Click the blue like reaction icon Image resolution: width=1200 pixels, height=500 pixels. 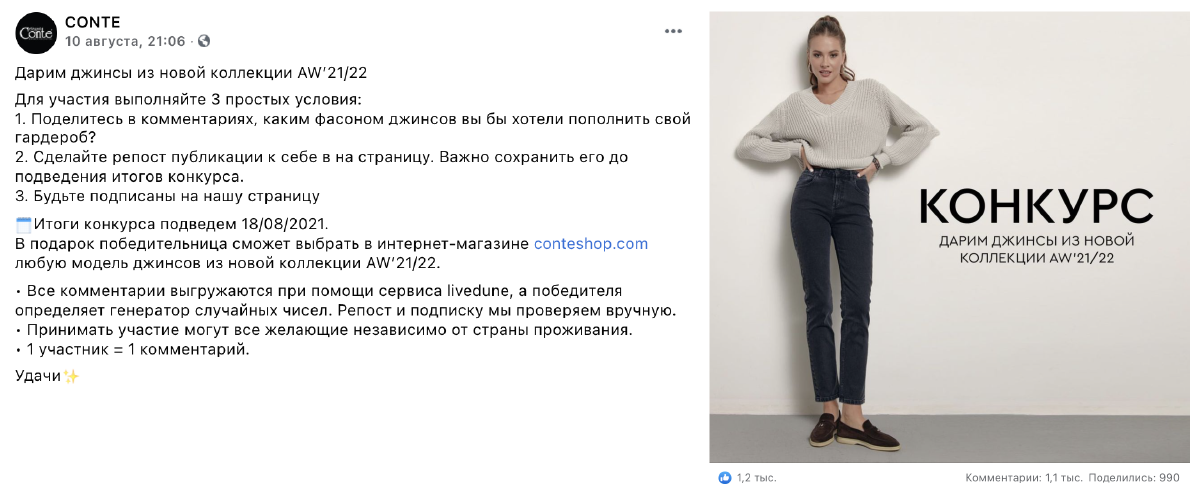pos(724,478)
